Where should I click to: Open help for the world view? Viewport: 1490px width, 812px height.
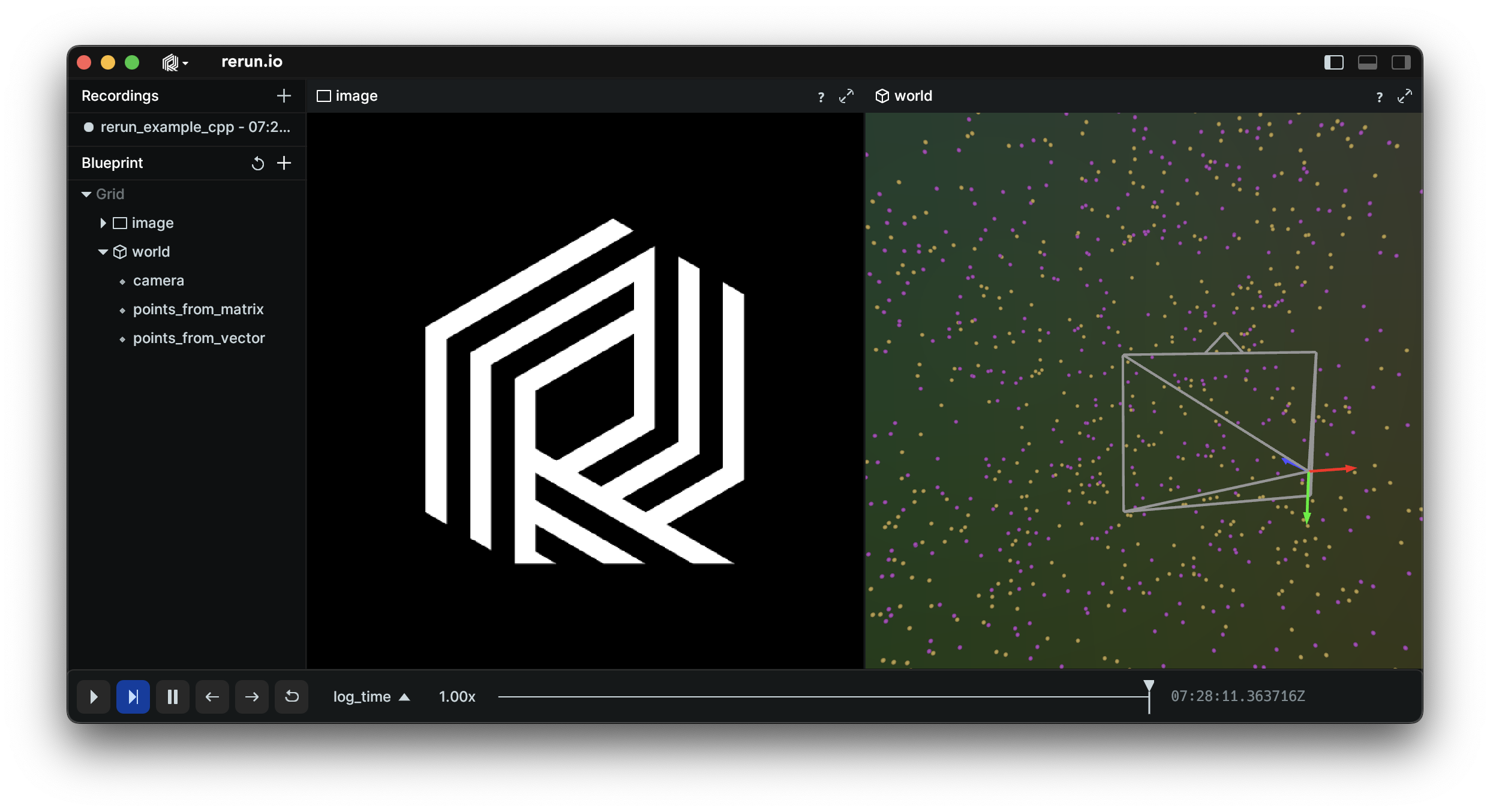pyautogui.click(x=1379, y=97)
